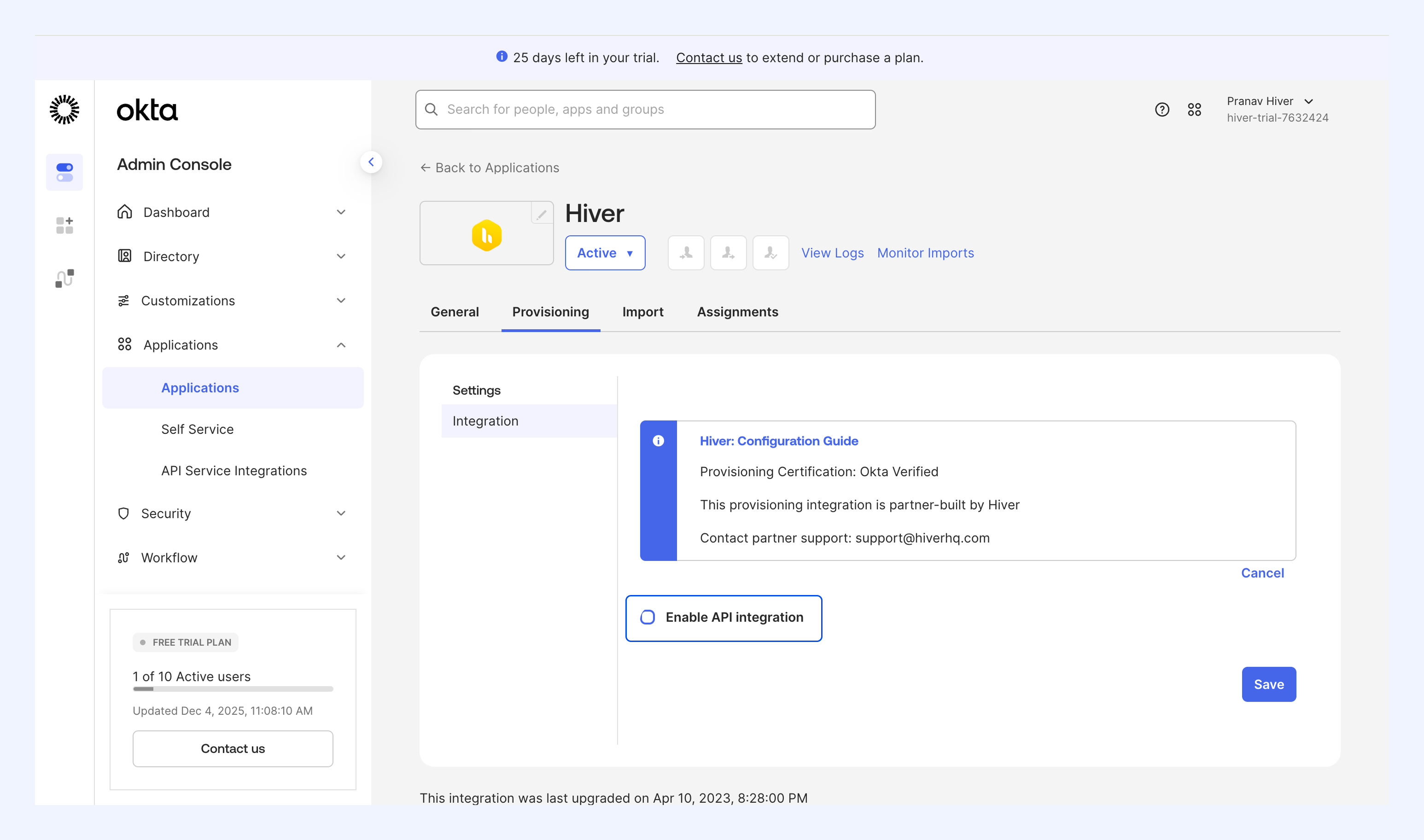
Task: Click the magnifier icon in the search bar
Action: pos(431,109)
